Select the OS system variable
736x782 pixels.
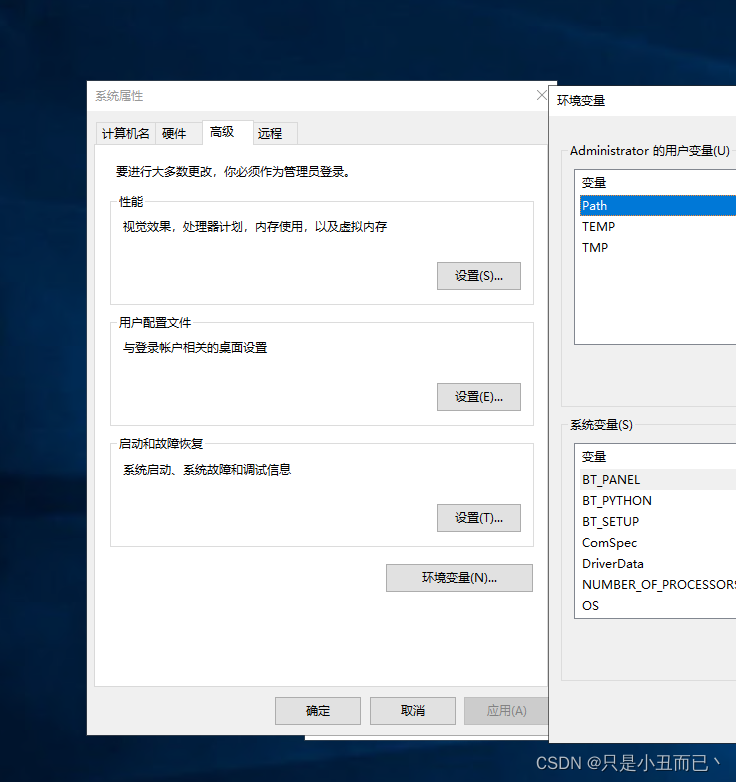pyautogui.click(x=658, y=605)
